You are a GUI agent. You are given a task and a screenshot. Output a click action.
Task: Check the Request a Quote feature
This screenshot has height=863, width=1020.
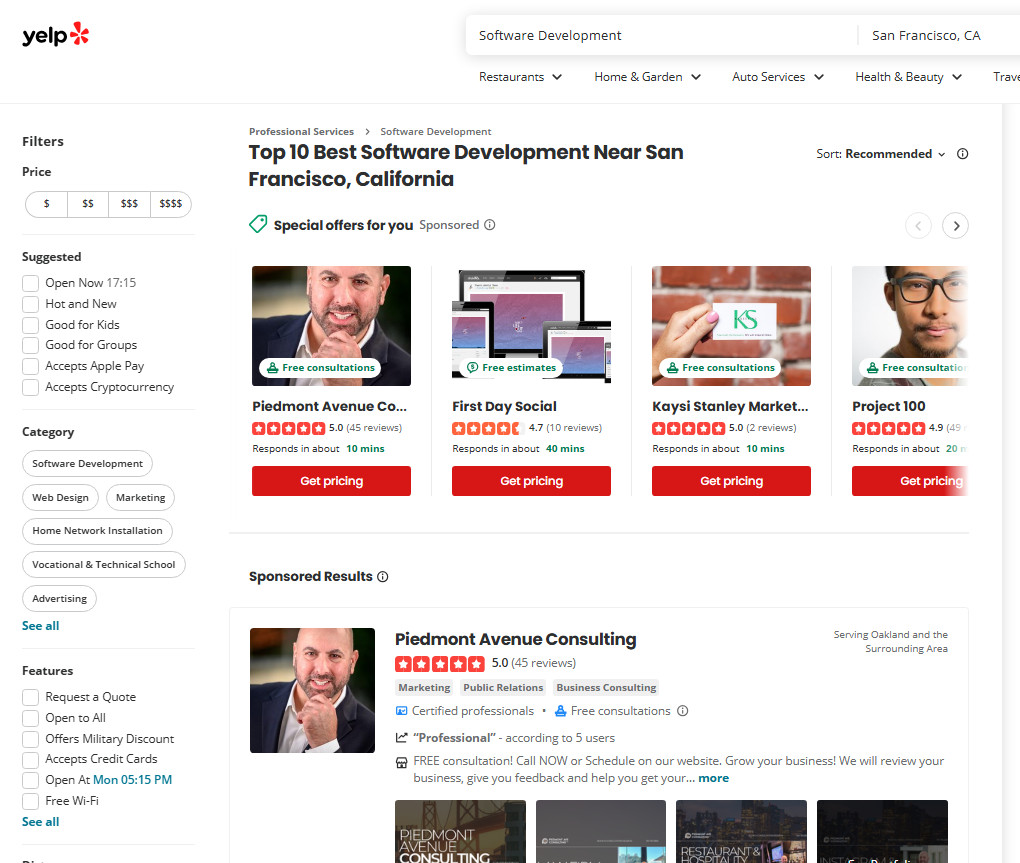[30, 697]
